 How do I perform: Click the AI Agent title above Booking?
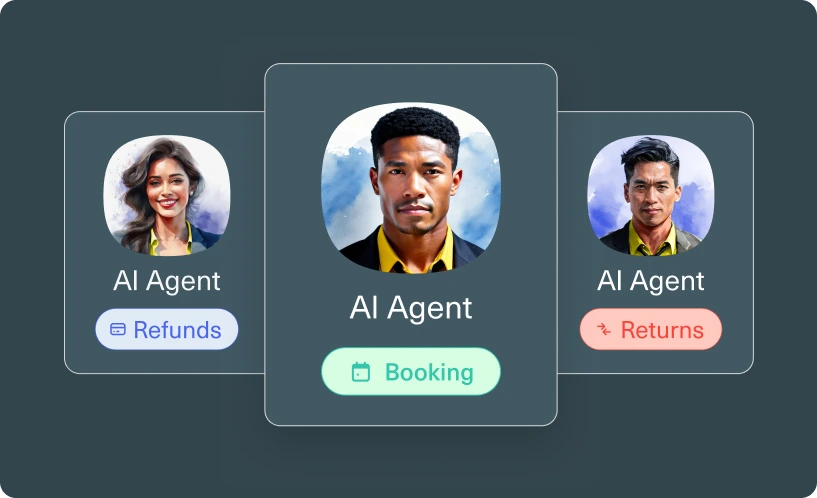click(411, 307)
